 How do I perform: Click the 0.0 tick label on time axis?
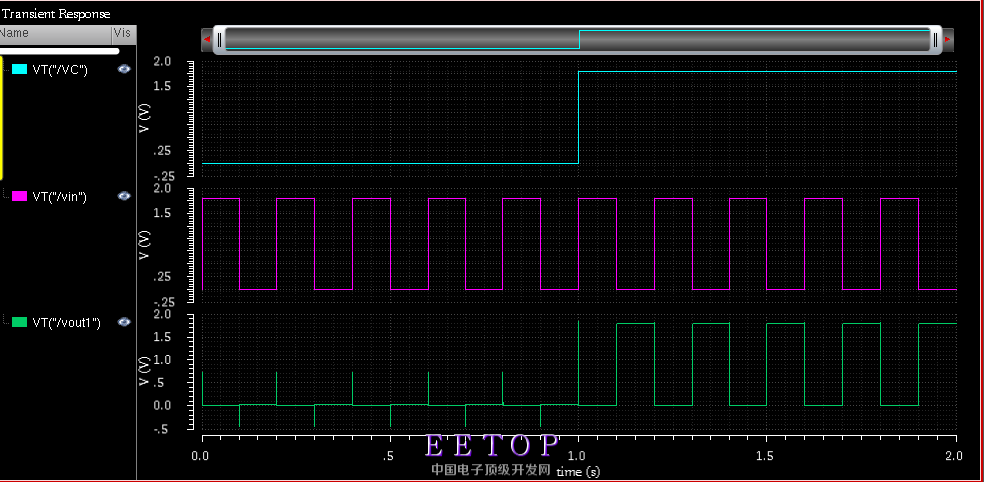201,455
